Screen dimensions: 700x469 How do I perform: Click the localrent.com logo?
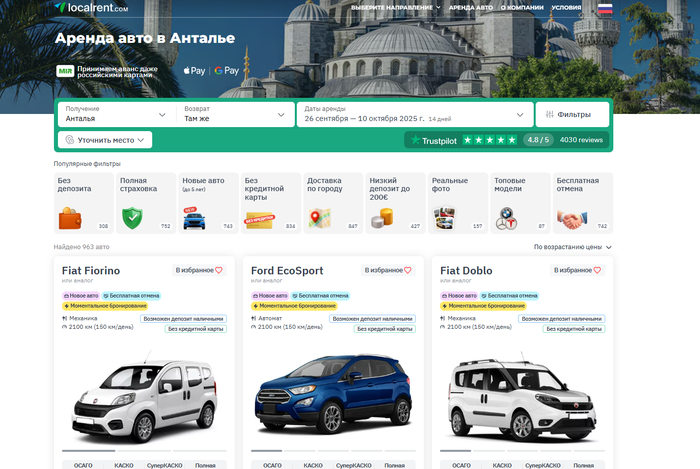(92, 8)
